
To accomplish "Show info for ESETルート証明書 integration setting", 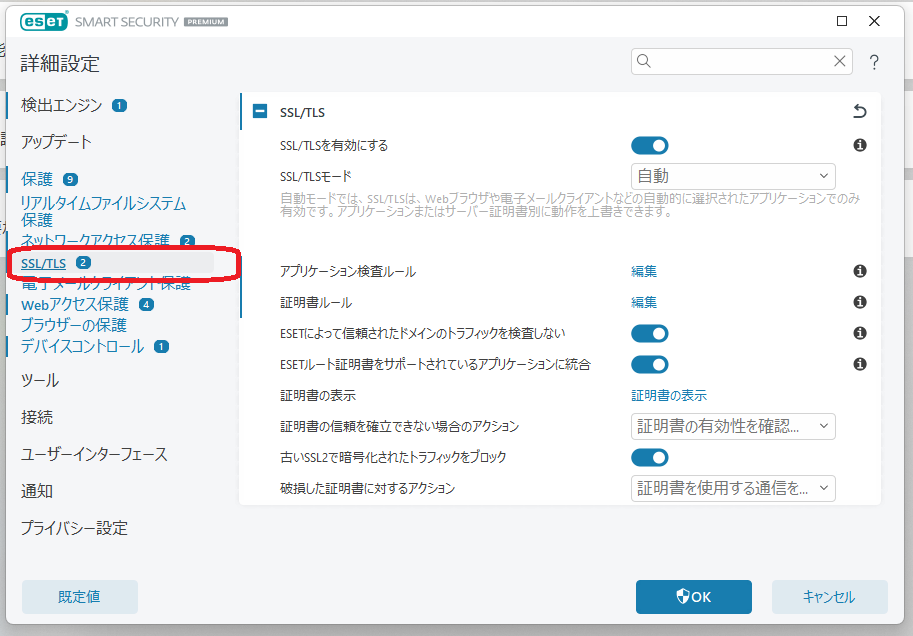I will (x=859, y=364).
